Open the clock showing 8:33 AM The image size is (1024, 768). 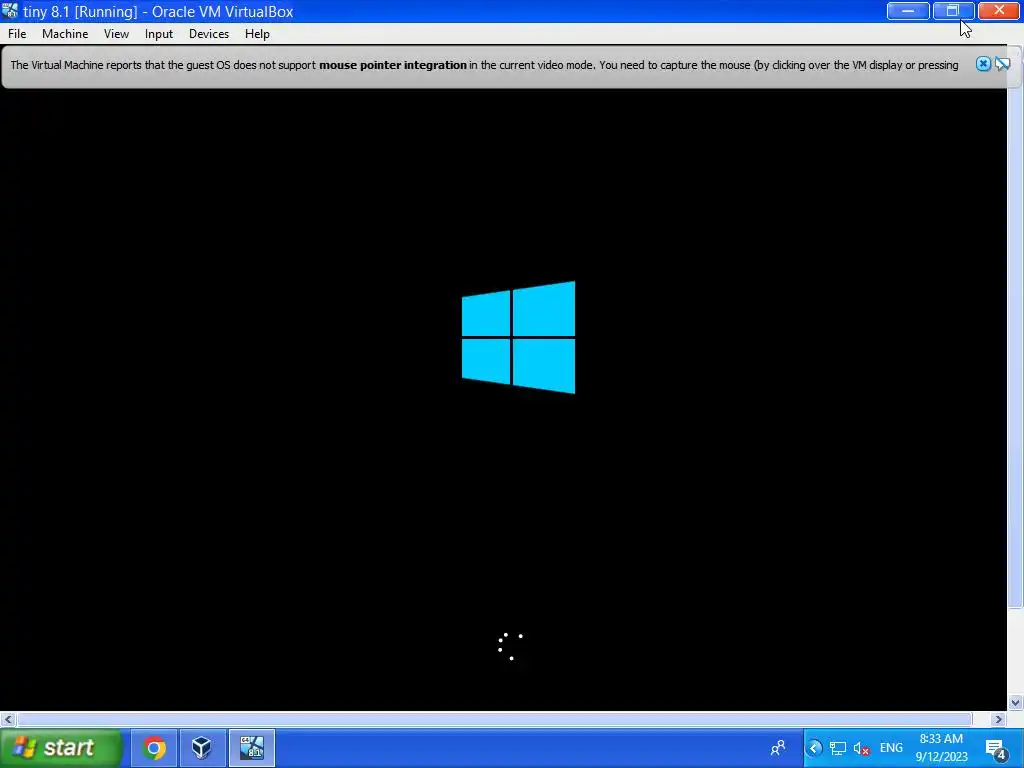[941, 748]
